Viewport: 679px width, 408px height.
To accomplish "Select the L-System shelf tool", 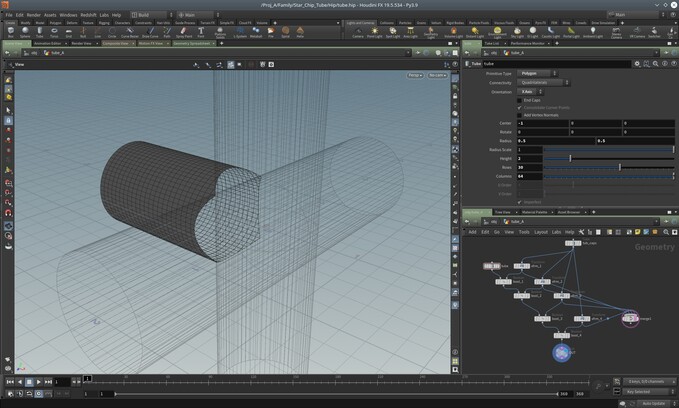I will (x=240, y=32).
